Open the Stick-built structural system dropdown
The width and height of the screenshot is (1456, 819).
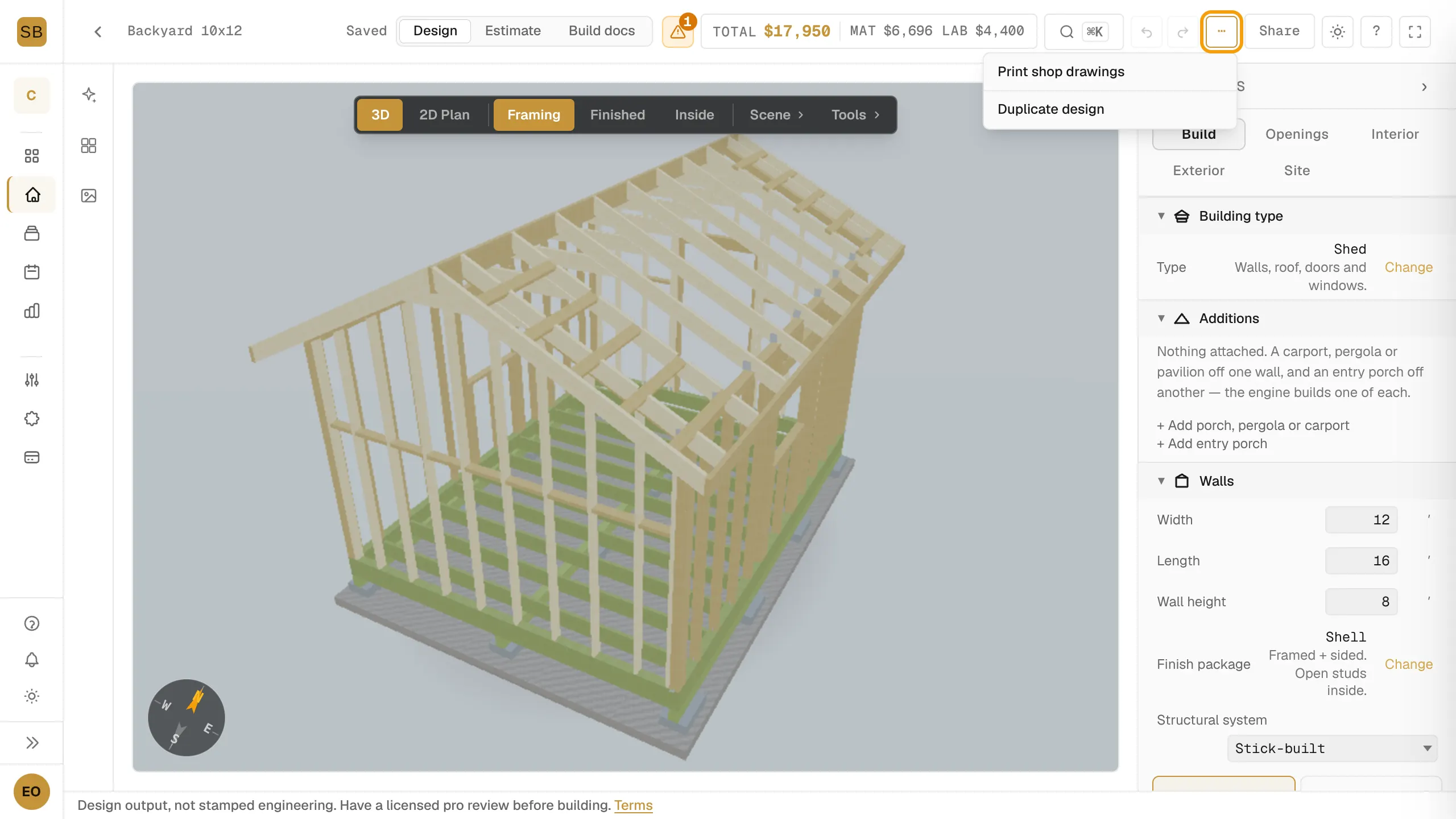[x=1332, y=748]
